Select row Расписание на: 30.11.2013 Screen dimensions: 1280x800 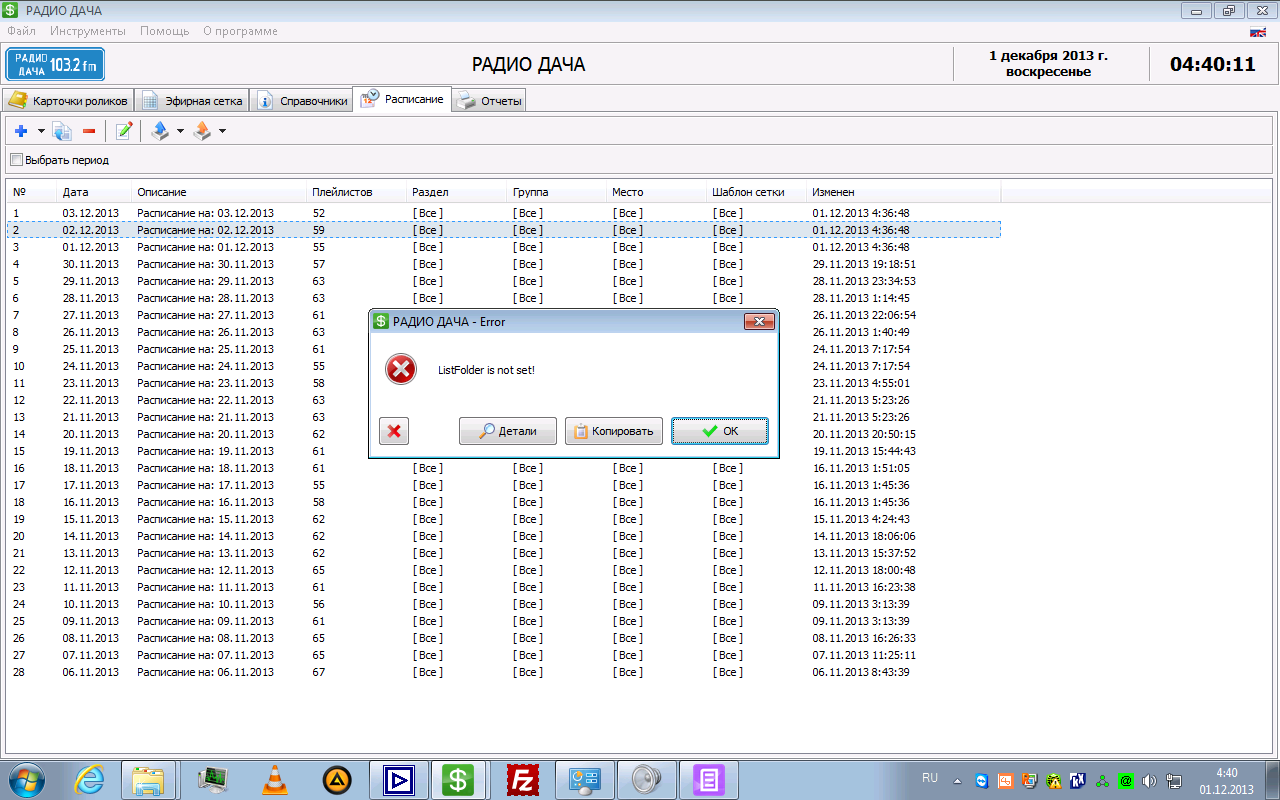pyautogui.click(x=504, y=264)
